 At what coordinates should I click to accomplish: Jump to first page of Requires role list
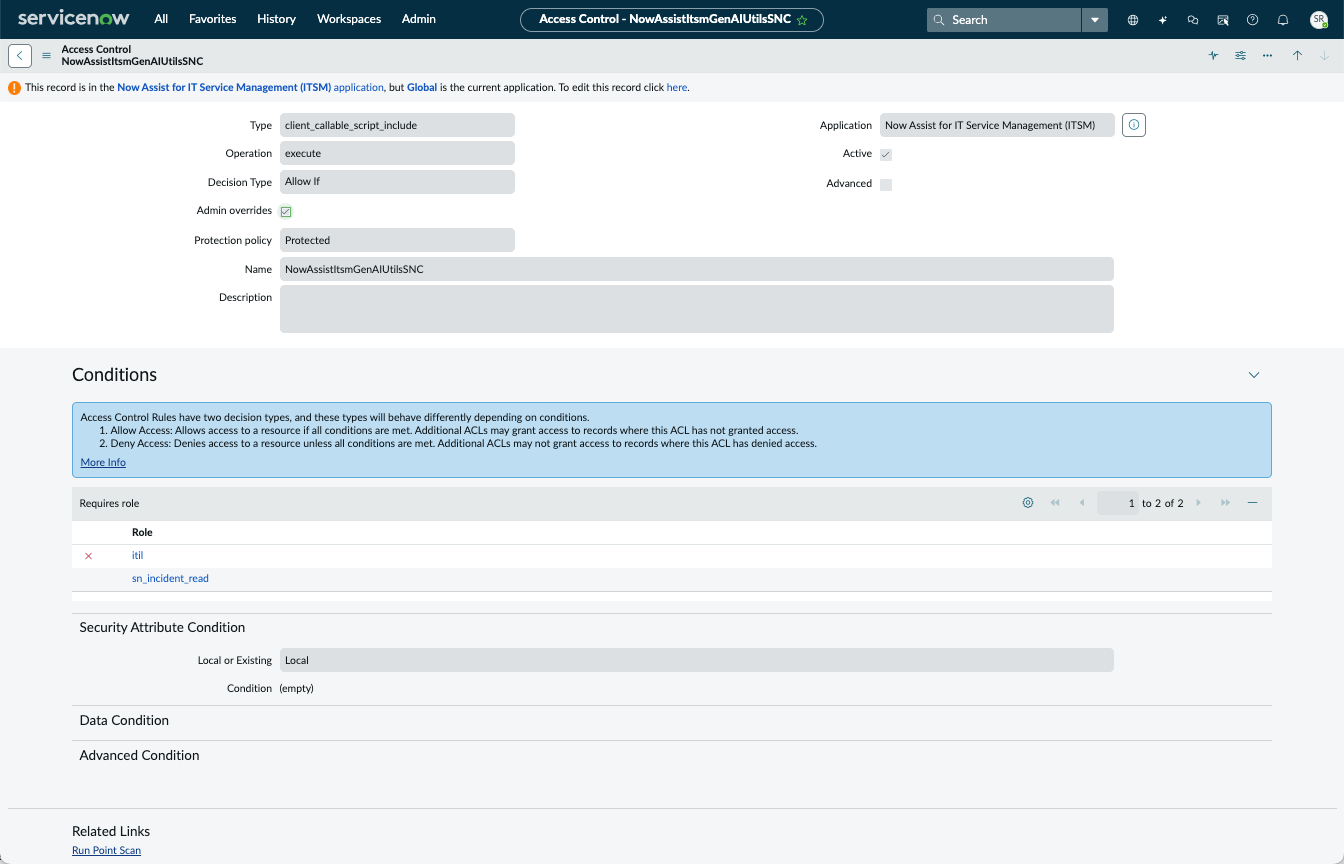1055,503
